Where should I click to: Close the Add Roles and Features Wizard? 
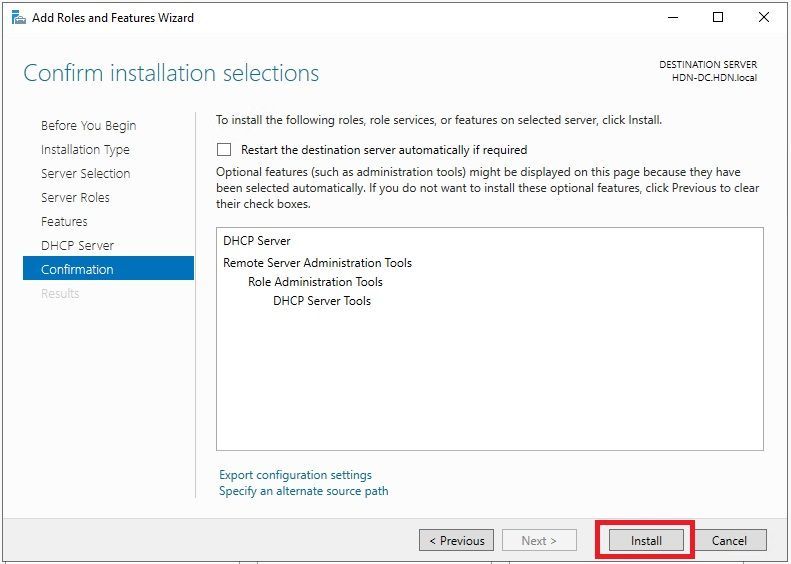(x=764, y=18)
